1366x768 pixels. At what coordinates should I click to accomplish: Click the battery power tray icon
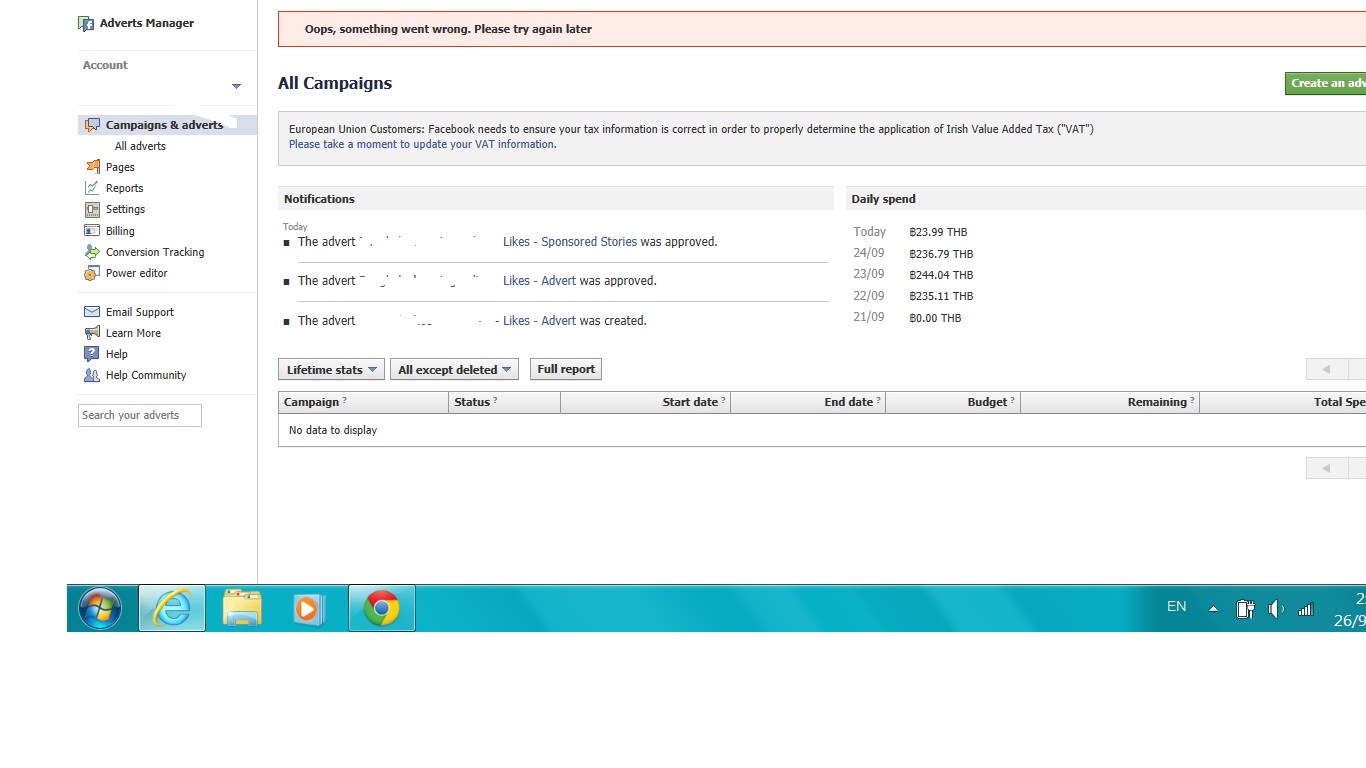tap(1245, 609)
